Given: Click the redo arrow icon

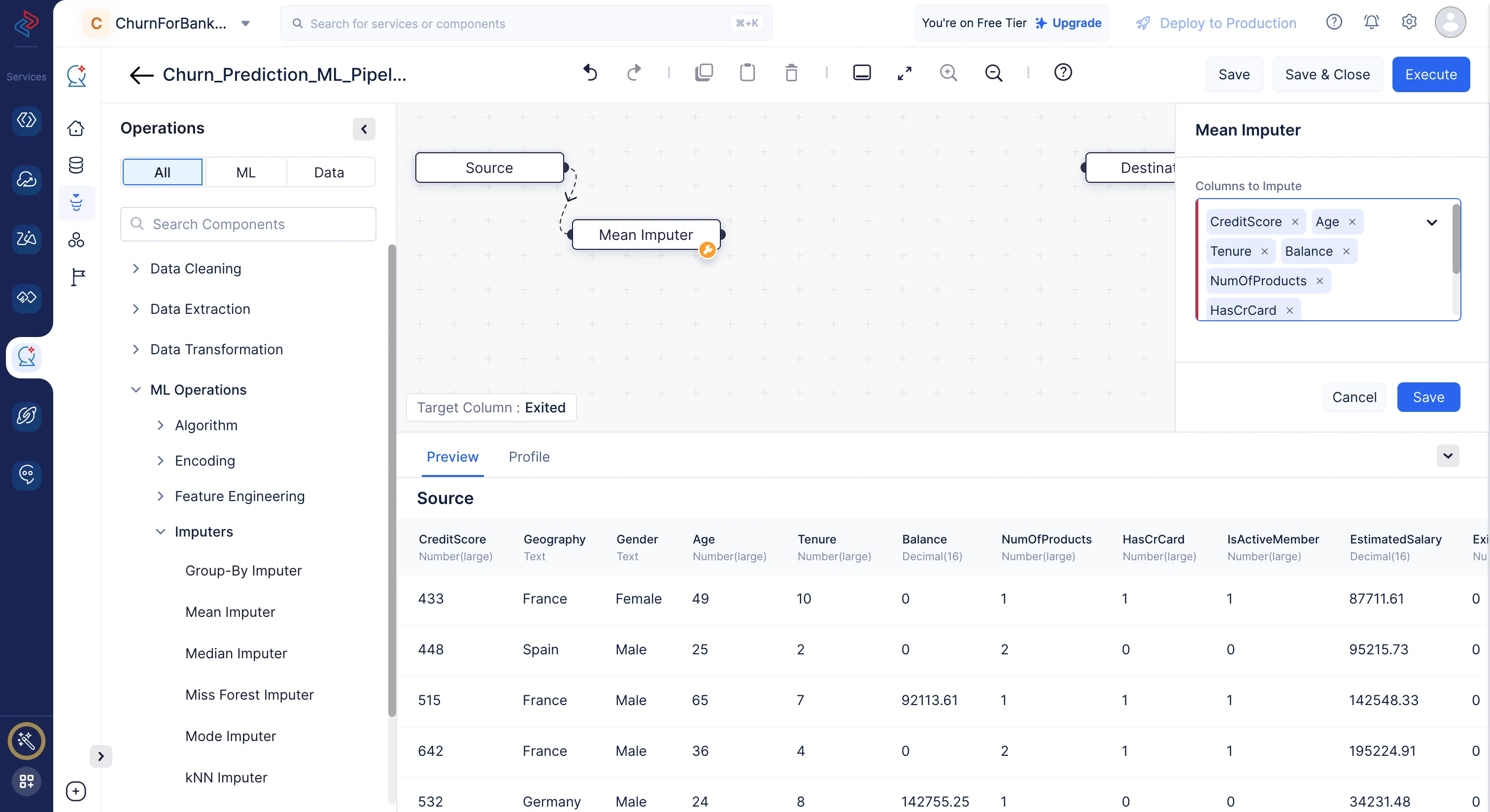Looking at the screenshot, I should pyautogui.click(x=634, y=73).
